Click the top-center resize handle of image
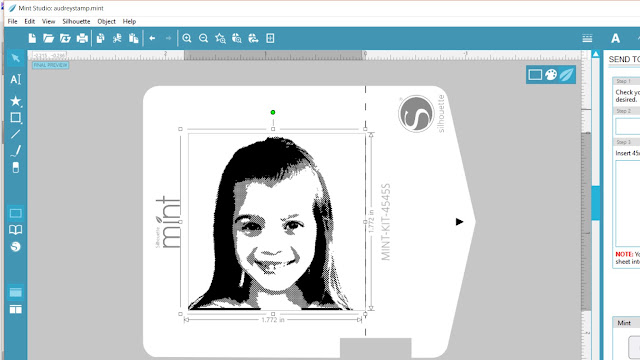This screenshot has width=640, height=360. click(273, 129)
